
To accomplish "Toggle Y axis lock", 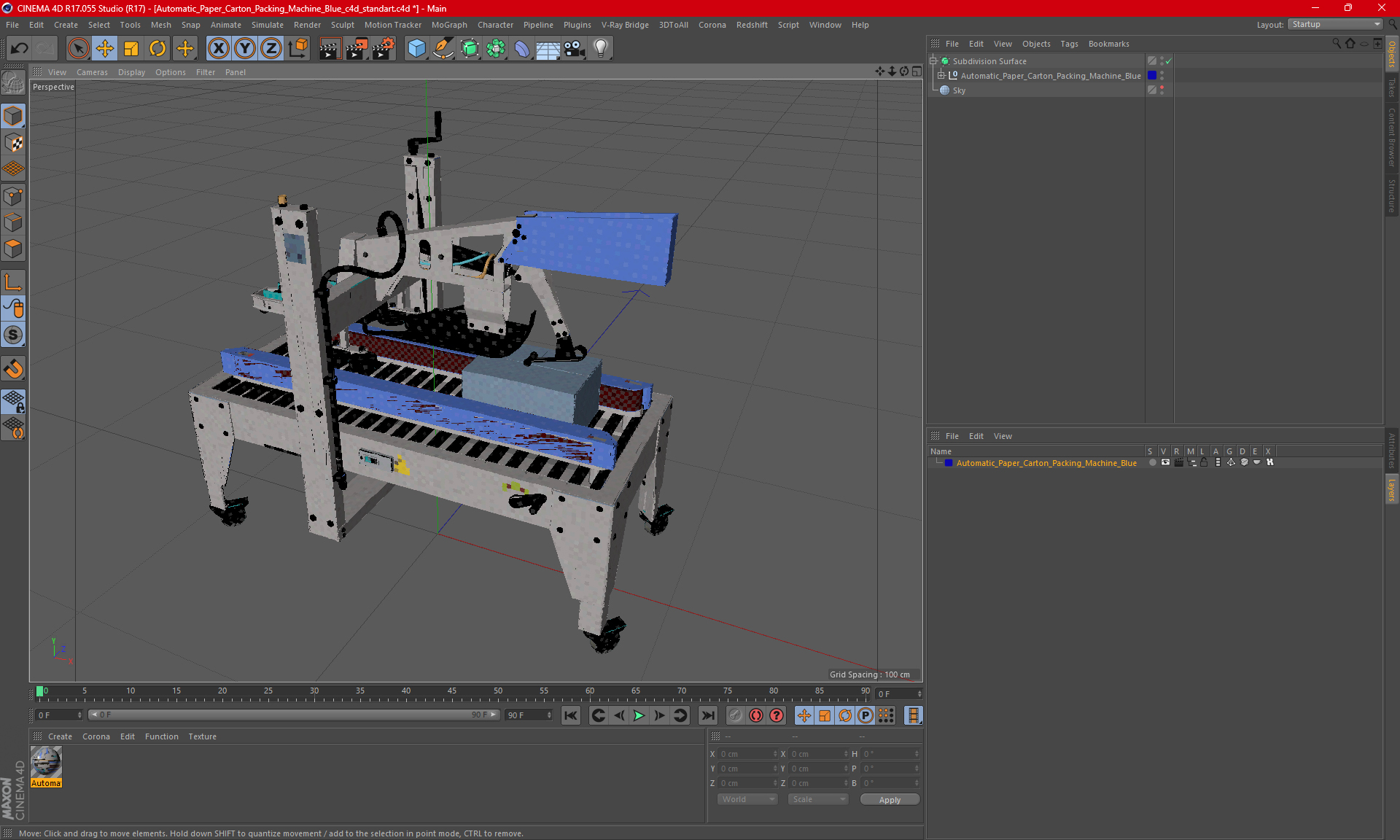I will coord(245,49).
